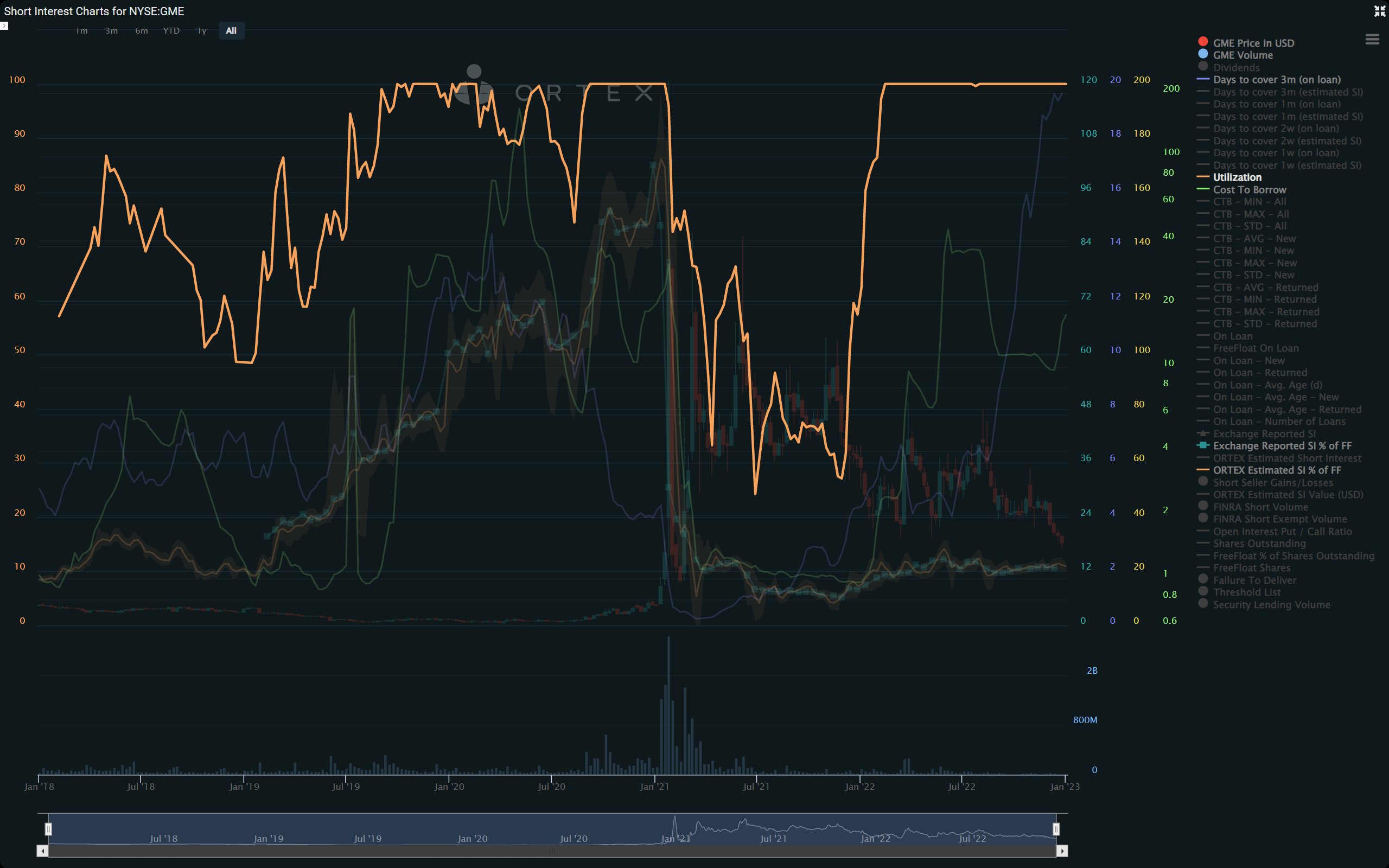Select the 1m zoom range
This screenshot has width=1389, height=868.
(x=81, y=31)
